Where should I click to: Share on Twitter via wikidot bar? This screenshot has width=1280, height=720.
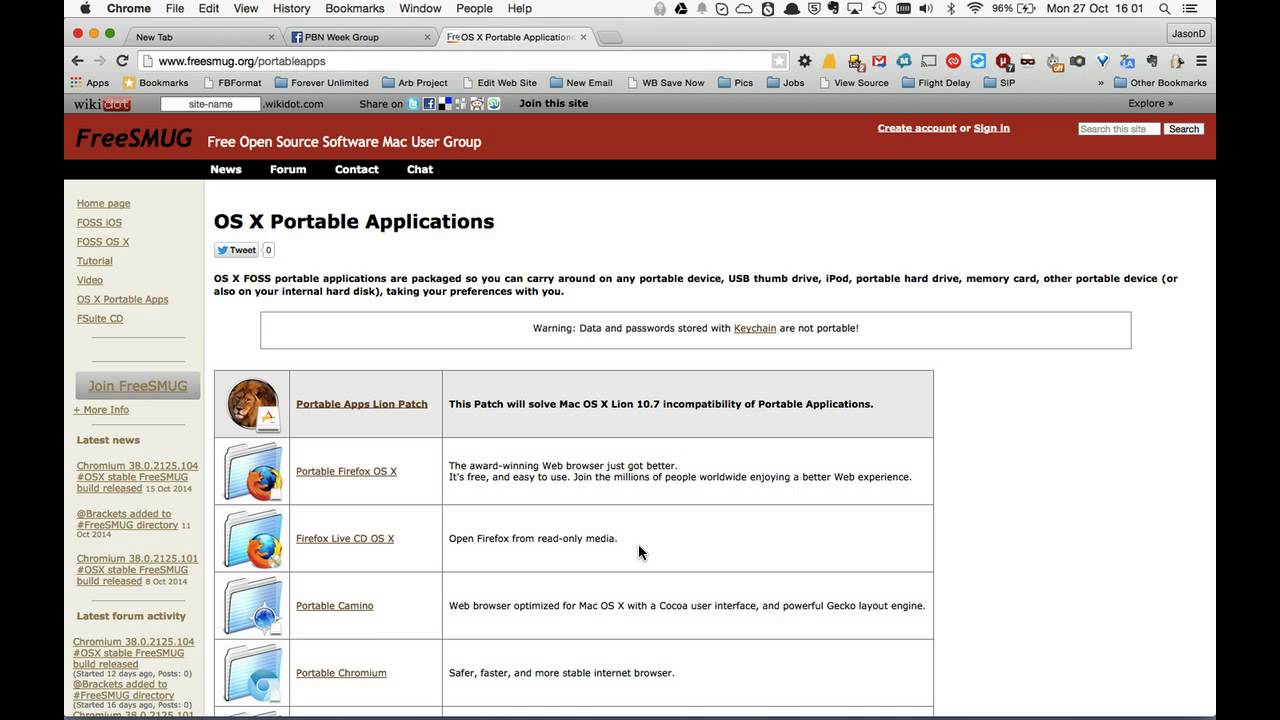413,103
